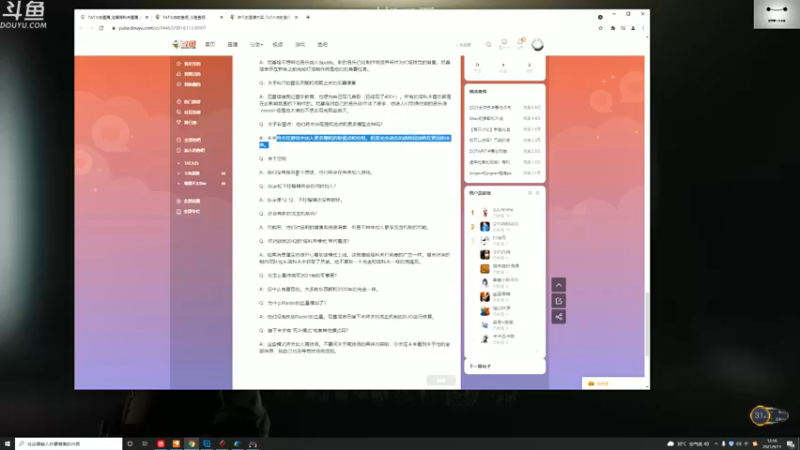Select the trophy 排行榜 sidebar item
This screenshot has height=450, width=800.
(187, 122)
